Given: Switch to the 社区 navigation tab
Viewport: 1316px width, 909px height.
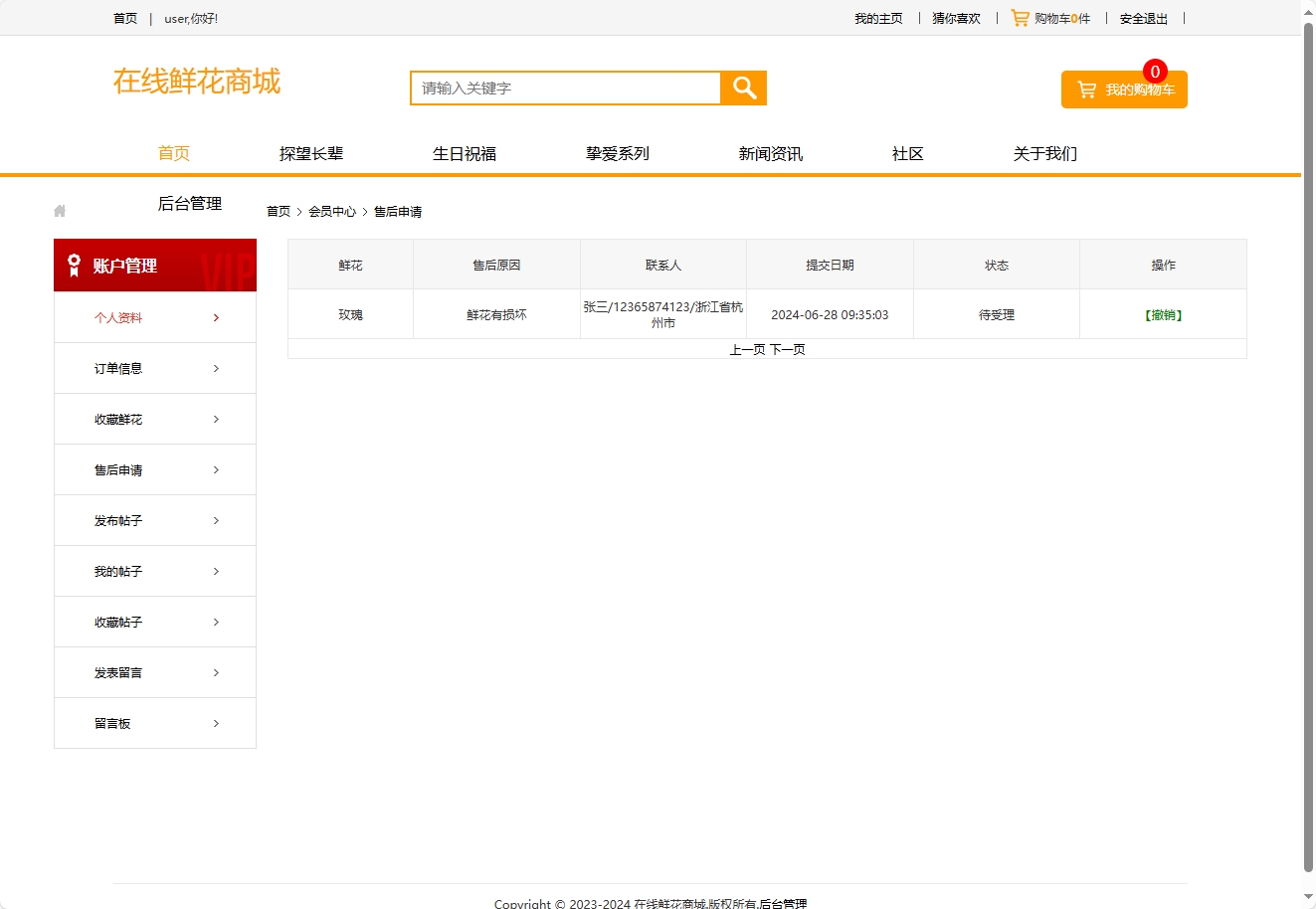Looking at the screenshot, I should point(907,153).
